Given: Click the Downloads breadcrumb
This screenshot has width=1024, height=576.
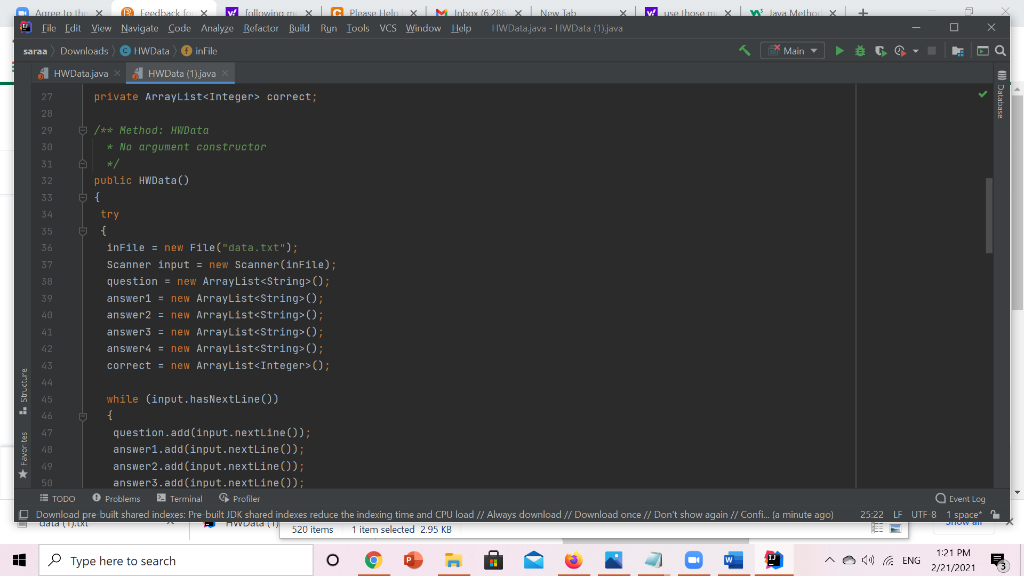Looking at the screenshot, I should pyautogui.click(x=84, y=51).
